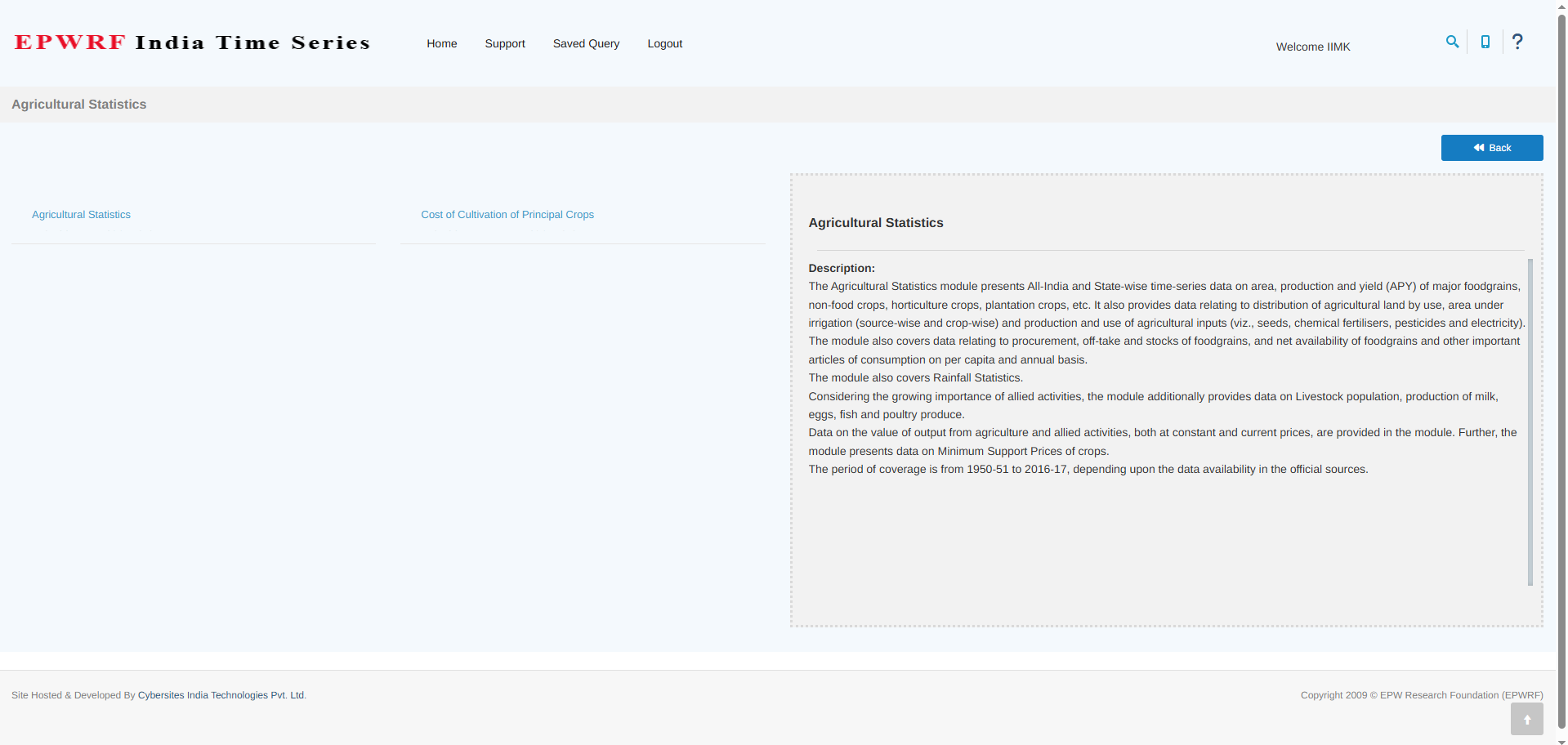Log out via the Logout link
The image size is (1568, 745).
(x=664, y=44)
